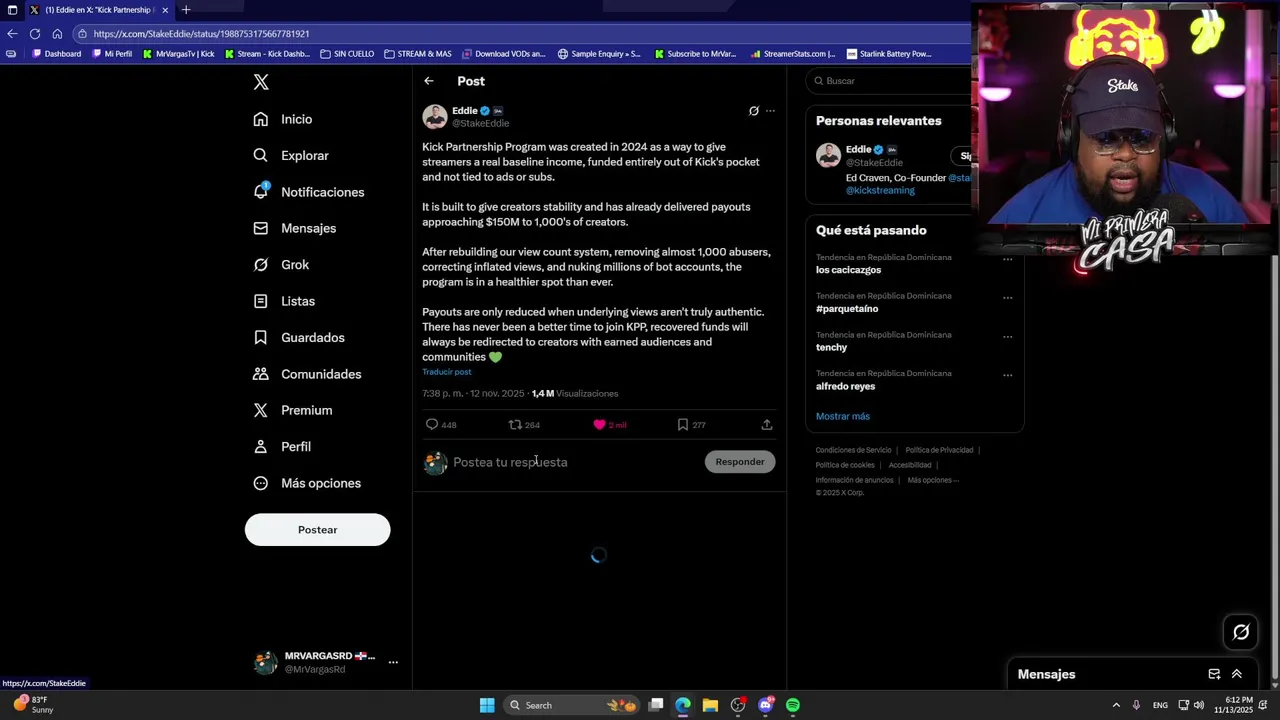Open more options for los cacicazgos trend
This screenshot has height=720, width=1280.
pyautogui.click(x=1007, y=259)
